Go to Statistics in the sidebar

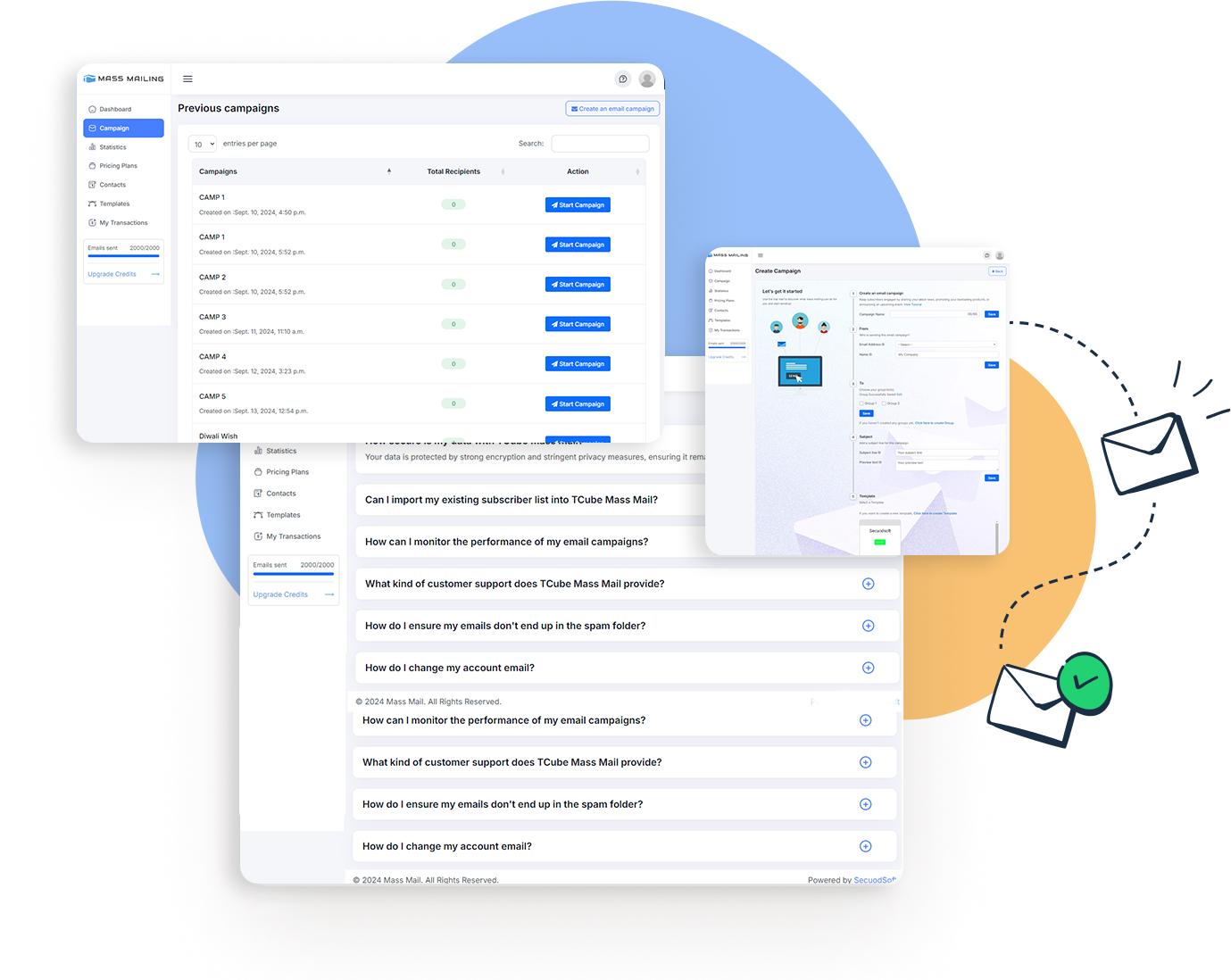click(x=112, y=147)
